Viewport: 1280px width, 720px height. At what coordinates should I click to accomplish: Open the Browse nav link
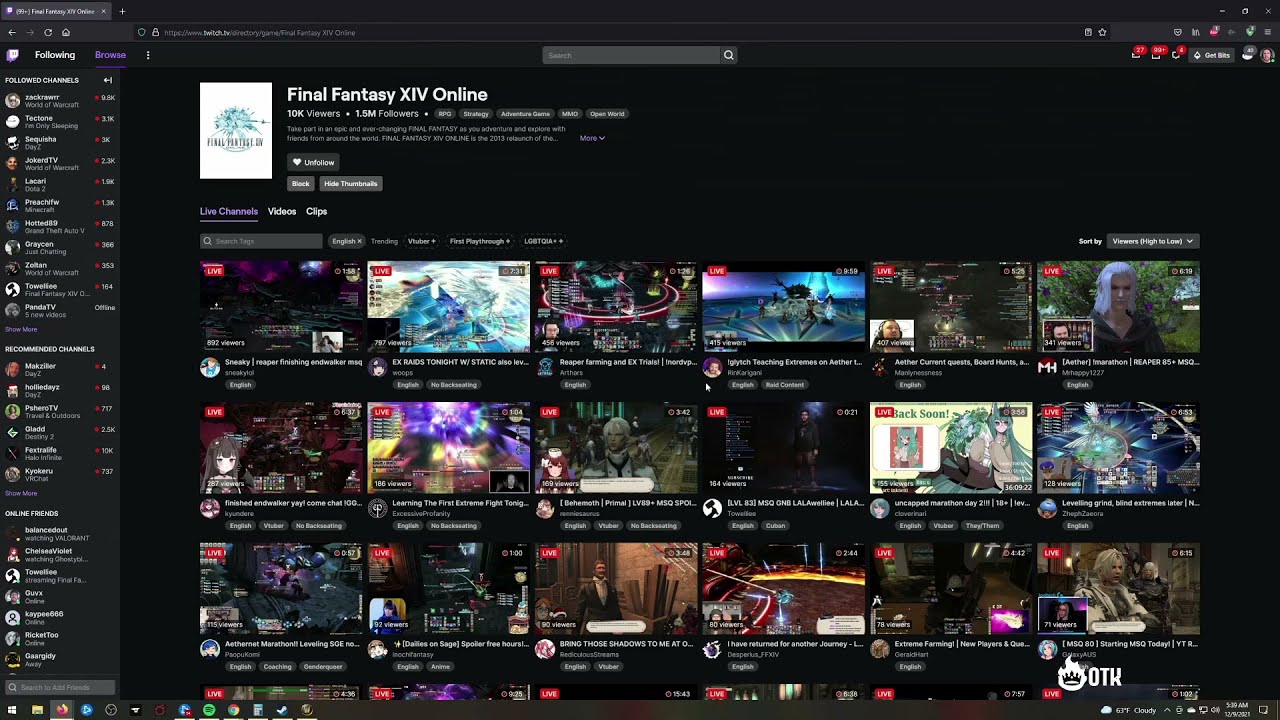click(110, 55)
